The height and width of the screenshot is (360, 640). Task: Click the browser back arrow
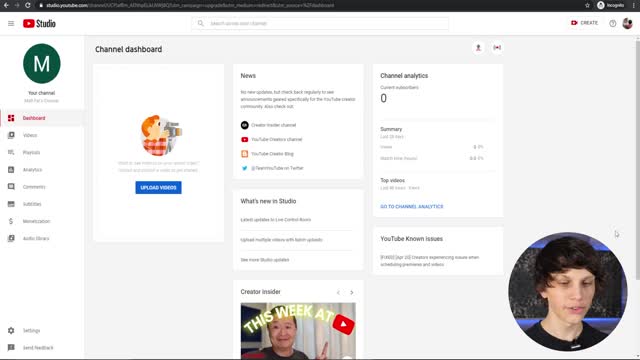point(6,5)
